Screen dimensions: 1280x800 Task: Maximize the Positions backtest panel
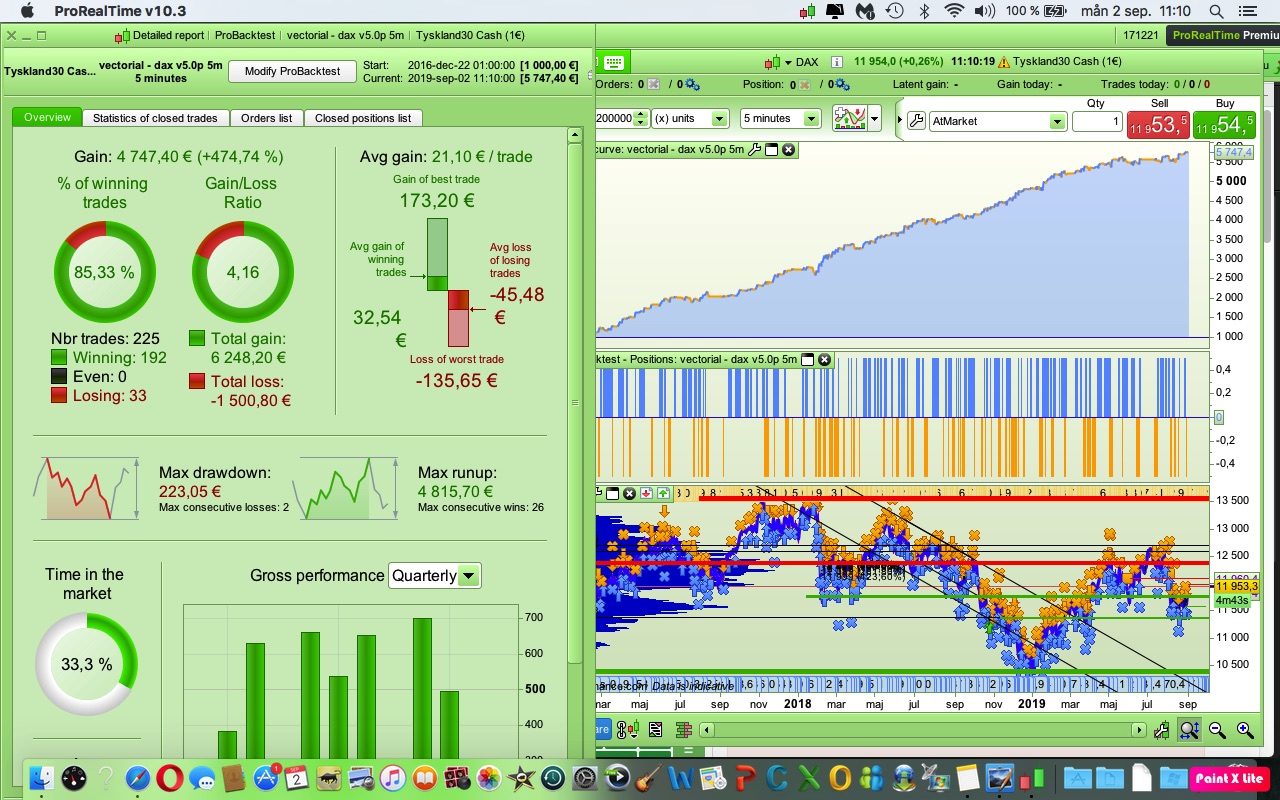tap(808, 359)
